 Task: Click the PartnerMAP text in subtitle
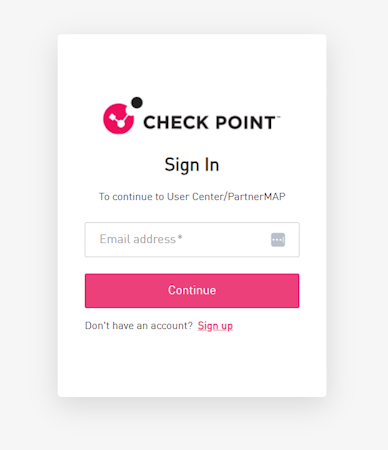click(x=257, y=197)
